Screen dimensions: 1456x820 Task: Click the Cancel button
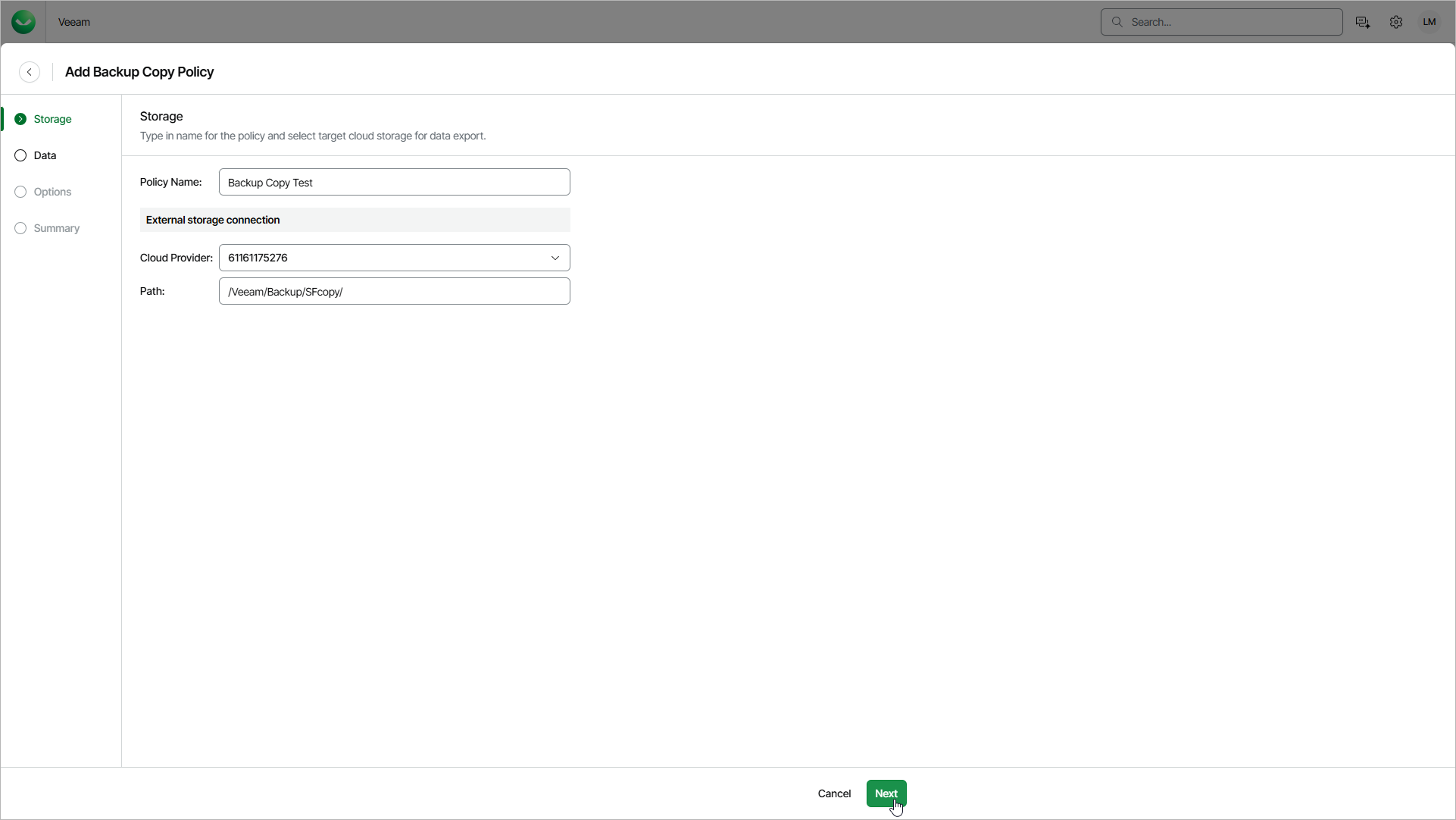click(834, 793)
